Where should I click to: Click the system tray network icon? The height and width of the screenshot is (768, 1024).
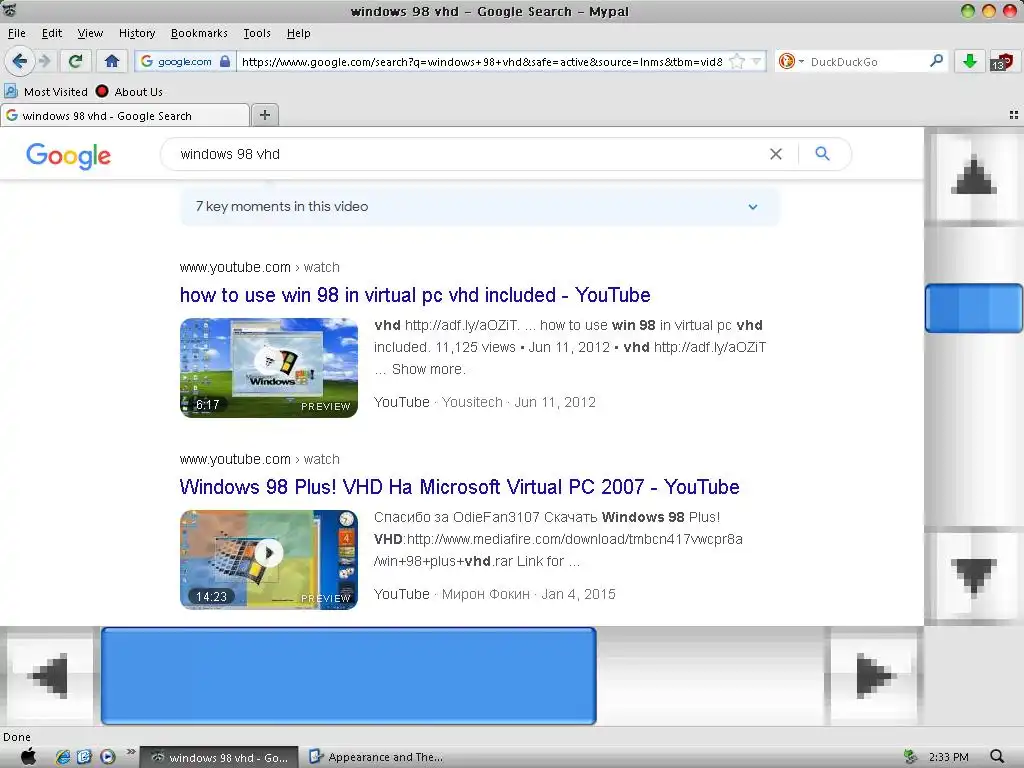point(910,757)
